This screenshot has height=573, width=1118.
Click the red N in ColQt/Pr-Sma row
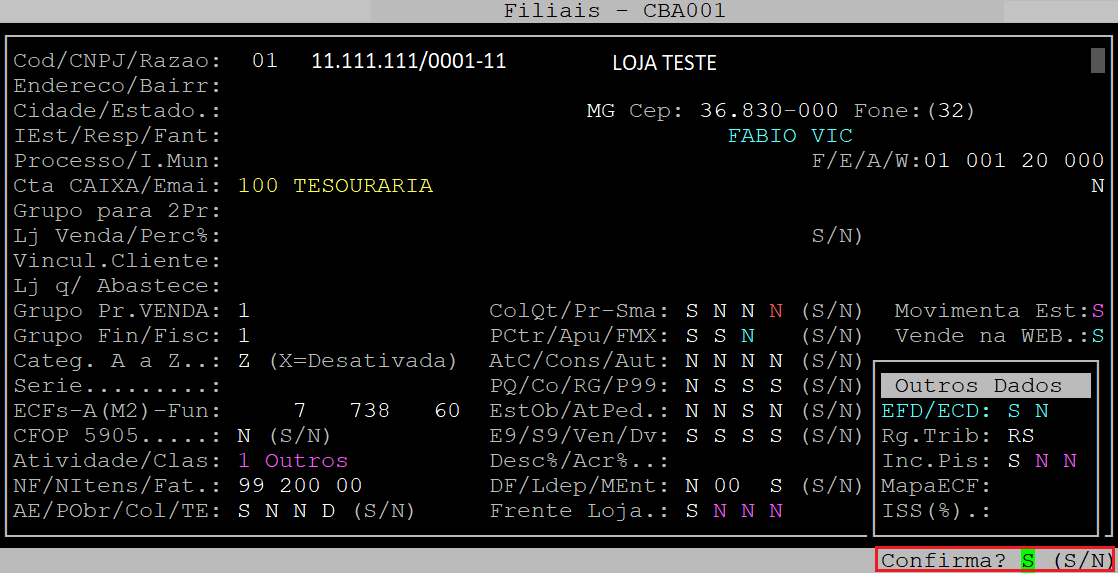pyautogui.click(x=774, y=311)
